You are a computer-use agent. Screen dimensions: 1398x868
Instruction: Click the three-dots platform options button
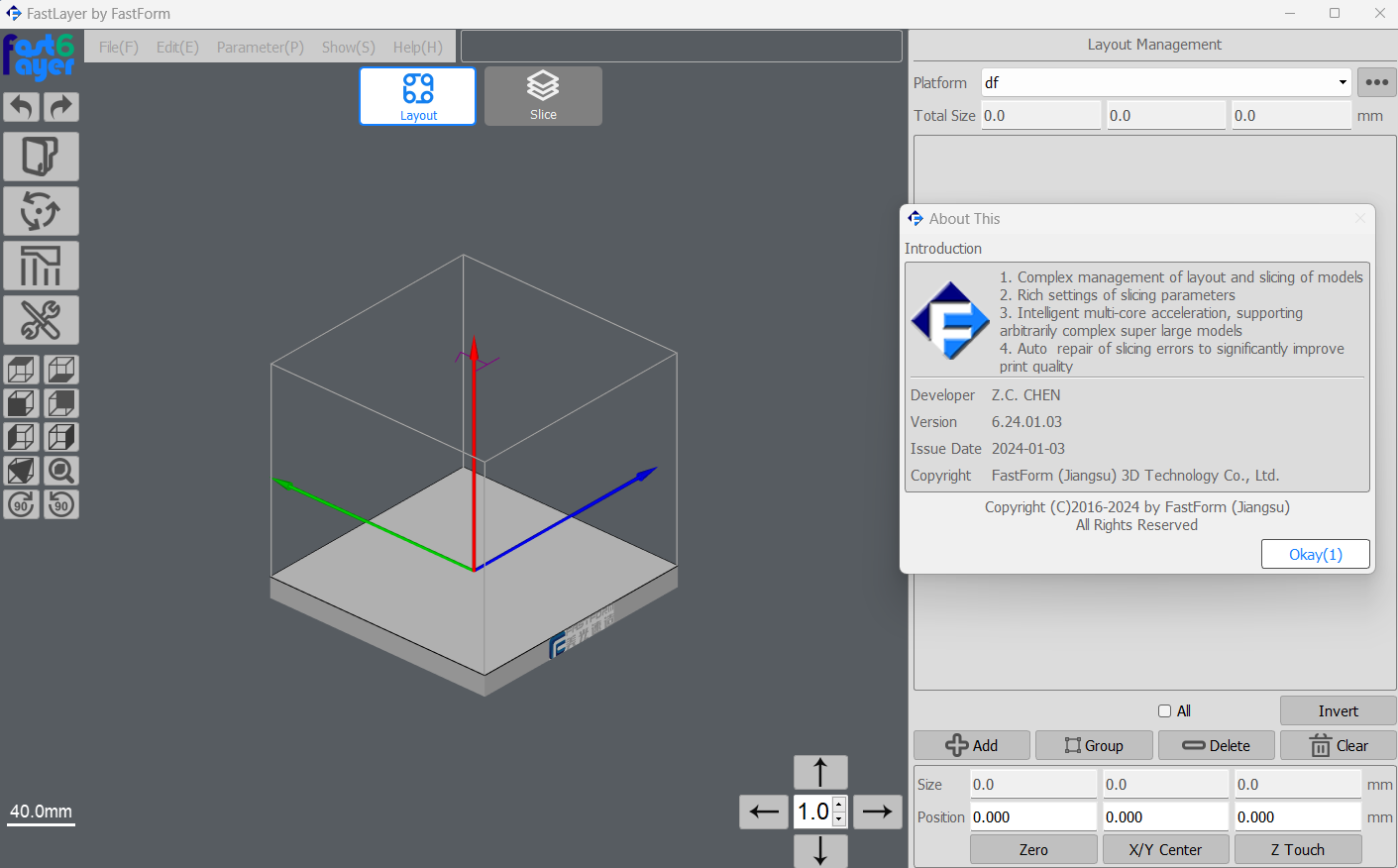pyautogui.click(x=1376, y=82)
